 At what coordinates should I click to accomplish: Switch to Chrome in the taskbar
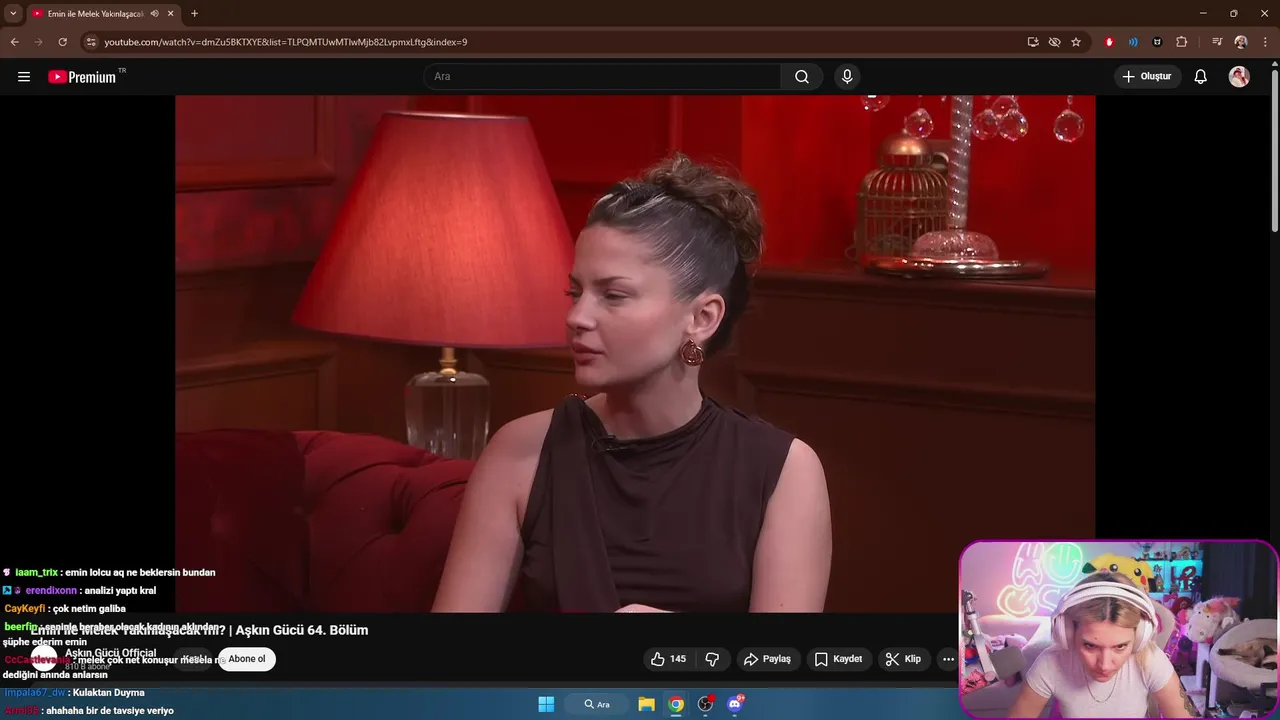click(676, 704)
